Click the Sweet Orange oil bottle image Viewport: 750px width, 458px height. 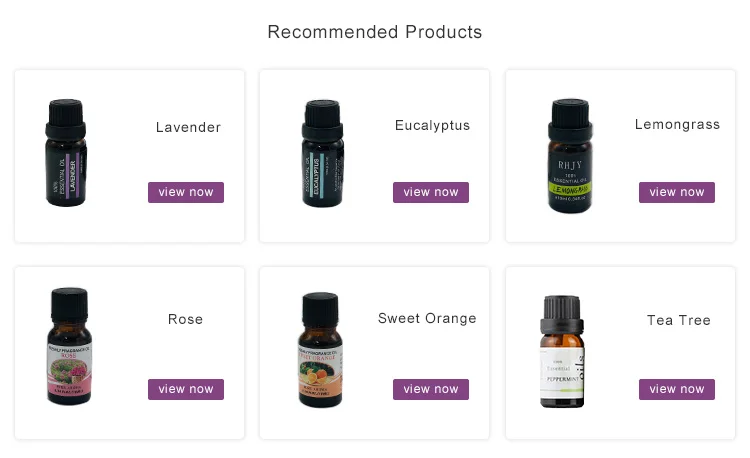320,349
